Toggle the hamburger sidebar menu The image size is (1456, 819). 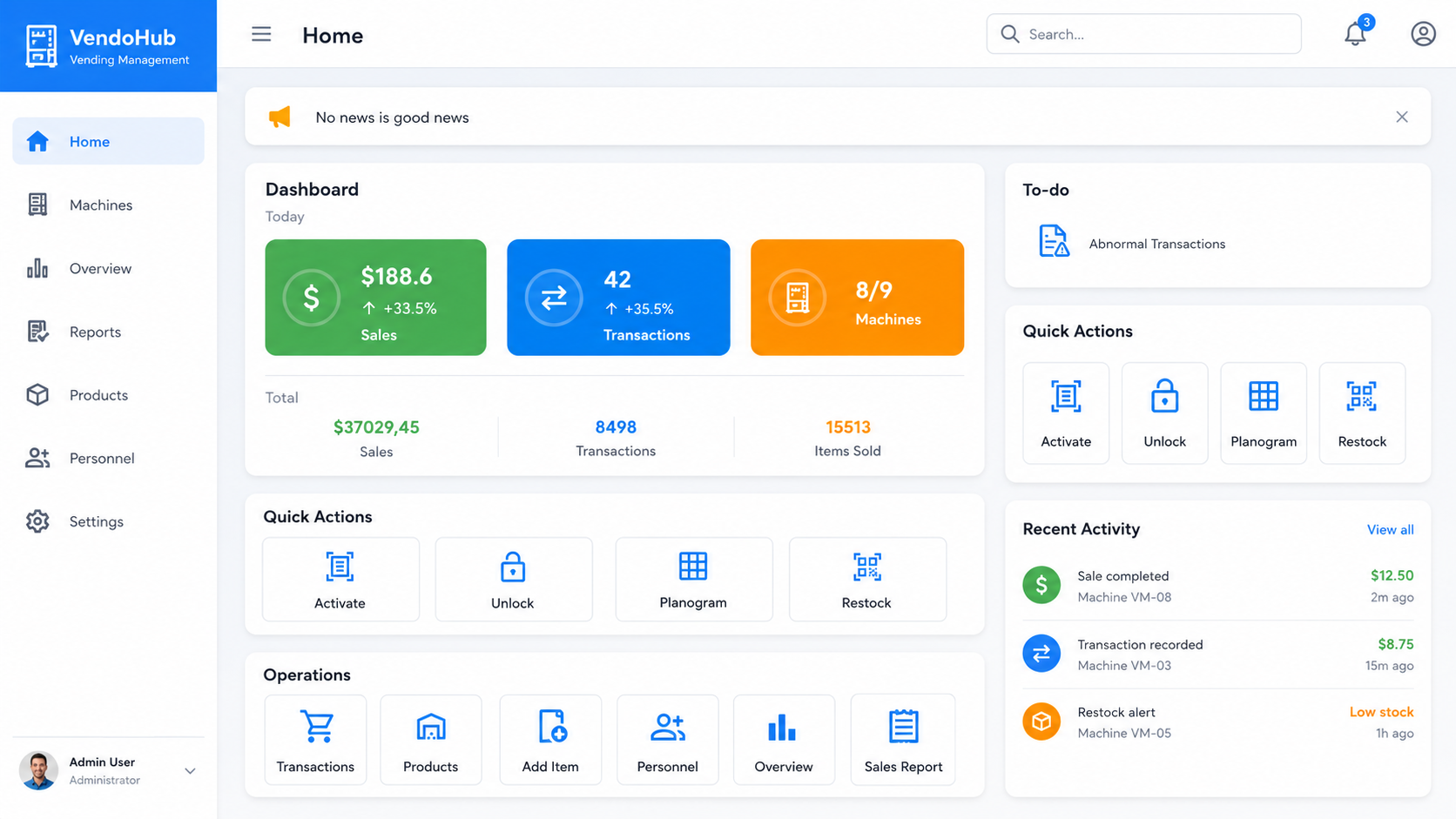tap(261, 34)
